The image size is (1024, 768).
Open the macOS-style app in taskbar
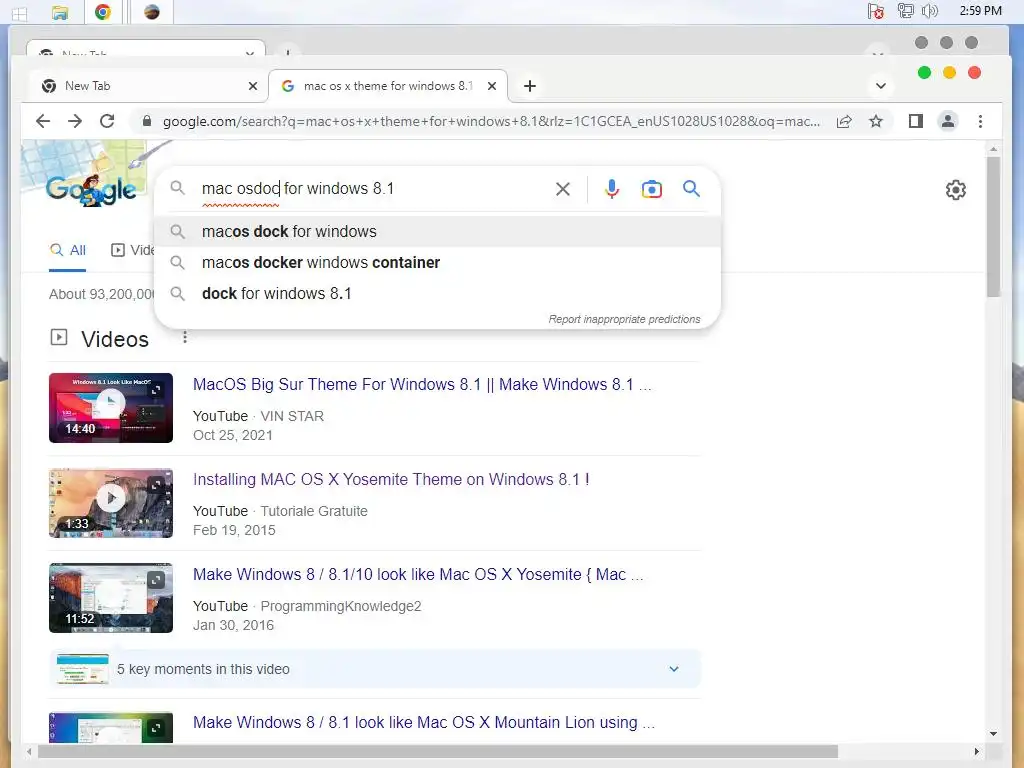click(152, 12)
